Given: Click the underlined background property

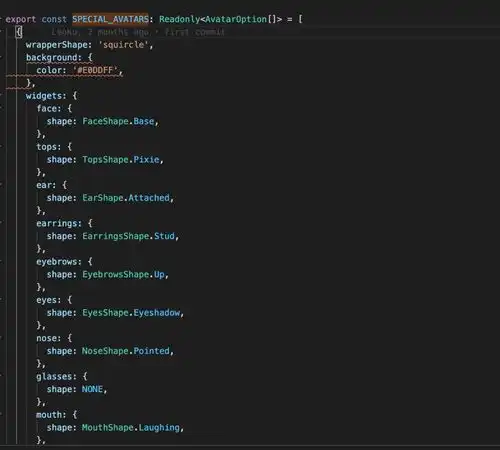Looking at the screenshot, I should pyautogui.click(x=52, y=57).
